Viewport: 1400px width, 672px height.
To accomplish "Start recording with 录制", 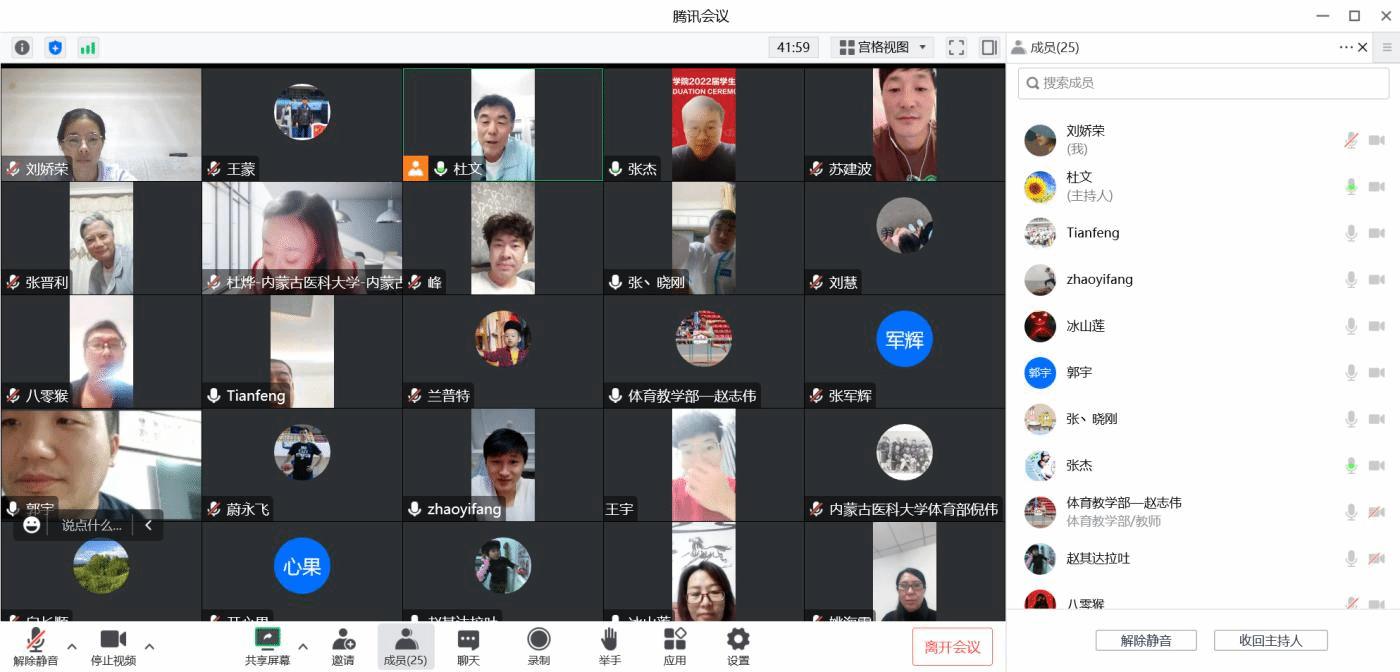I will [538, 646].
